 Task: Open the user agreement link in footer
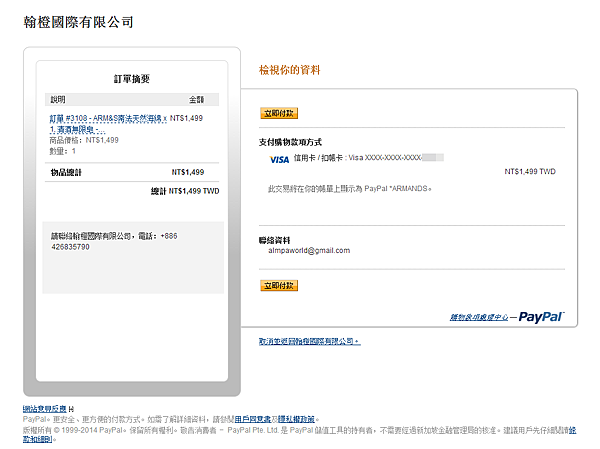pyautogui.click(x=253, y=419)
